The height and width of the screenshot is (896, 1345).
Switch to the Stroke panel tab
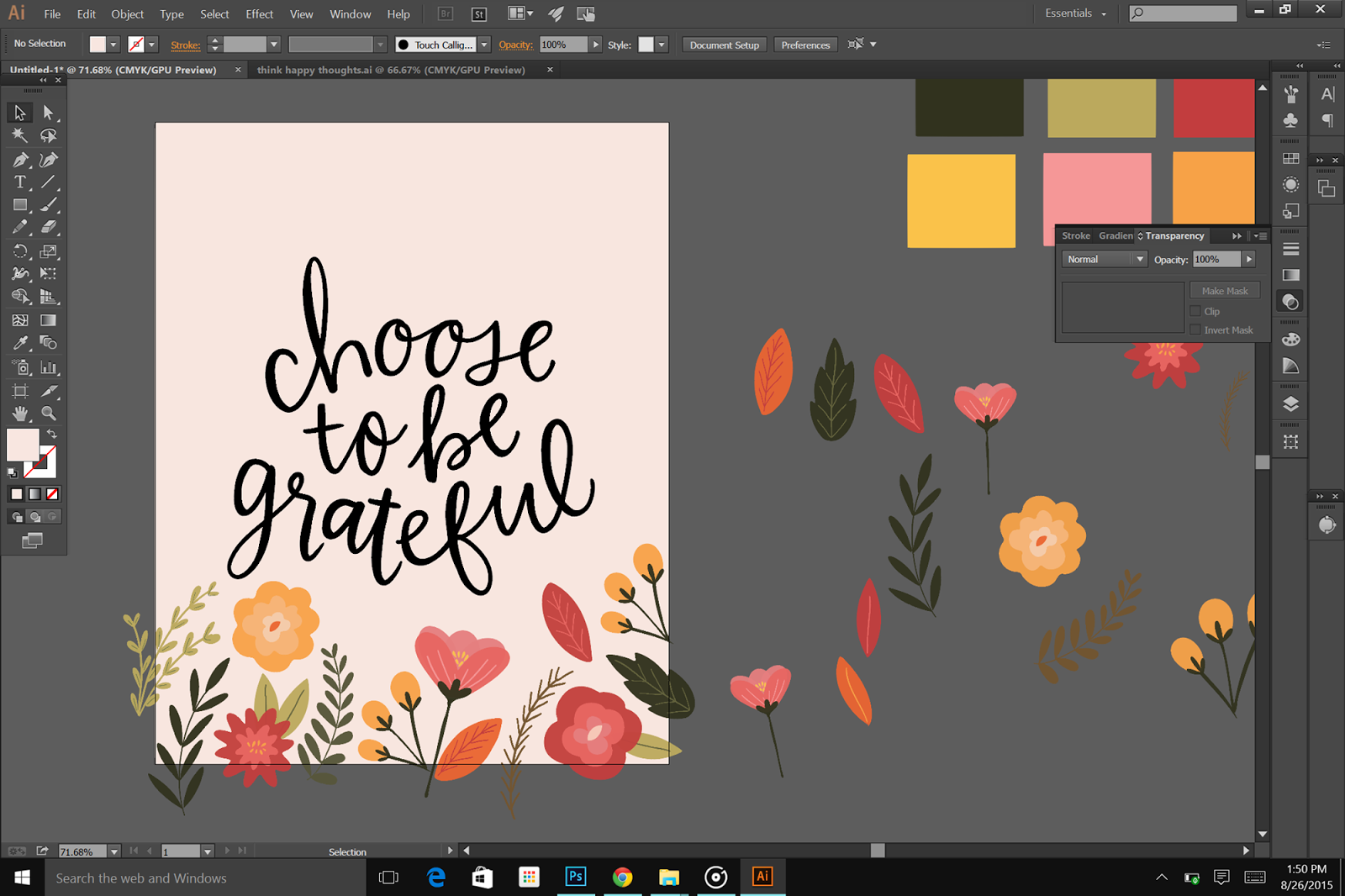coord(1076,236)
